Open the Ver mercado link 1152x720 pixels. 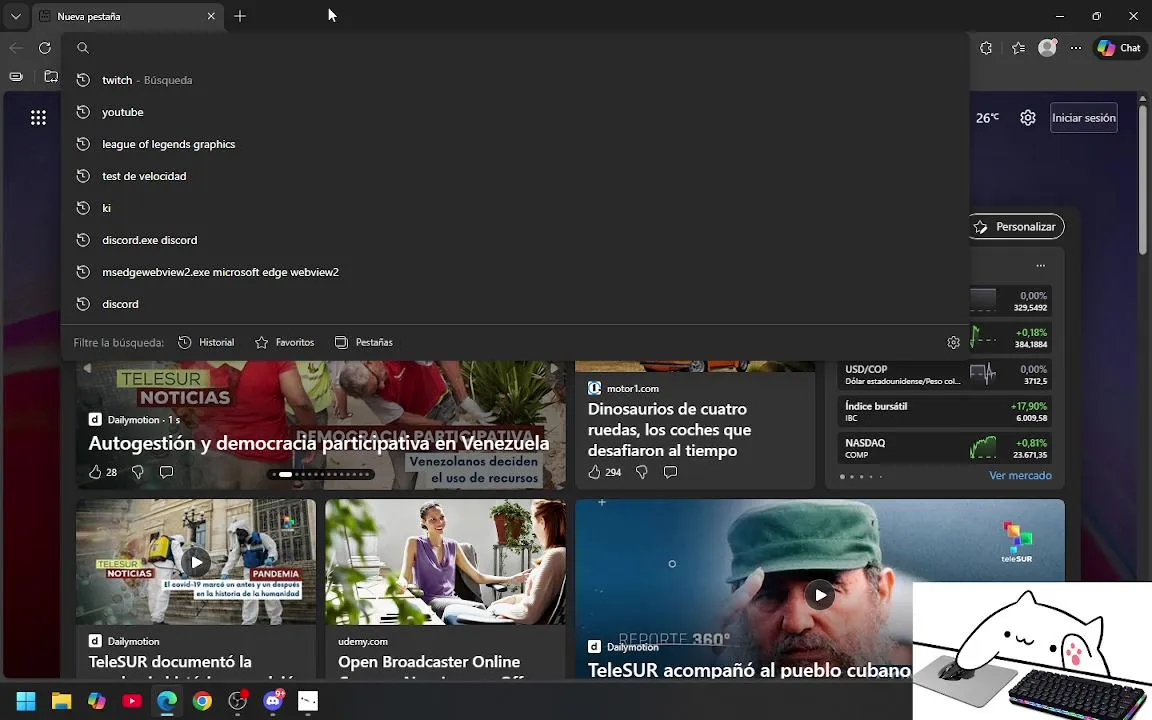click(1020, 475)
